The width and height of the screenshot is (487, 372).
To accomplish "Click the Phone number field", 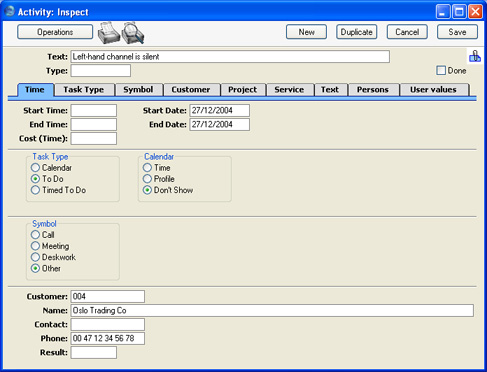I will [x=108, y=338].
